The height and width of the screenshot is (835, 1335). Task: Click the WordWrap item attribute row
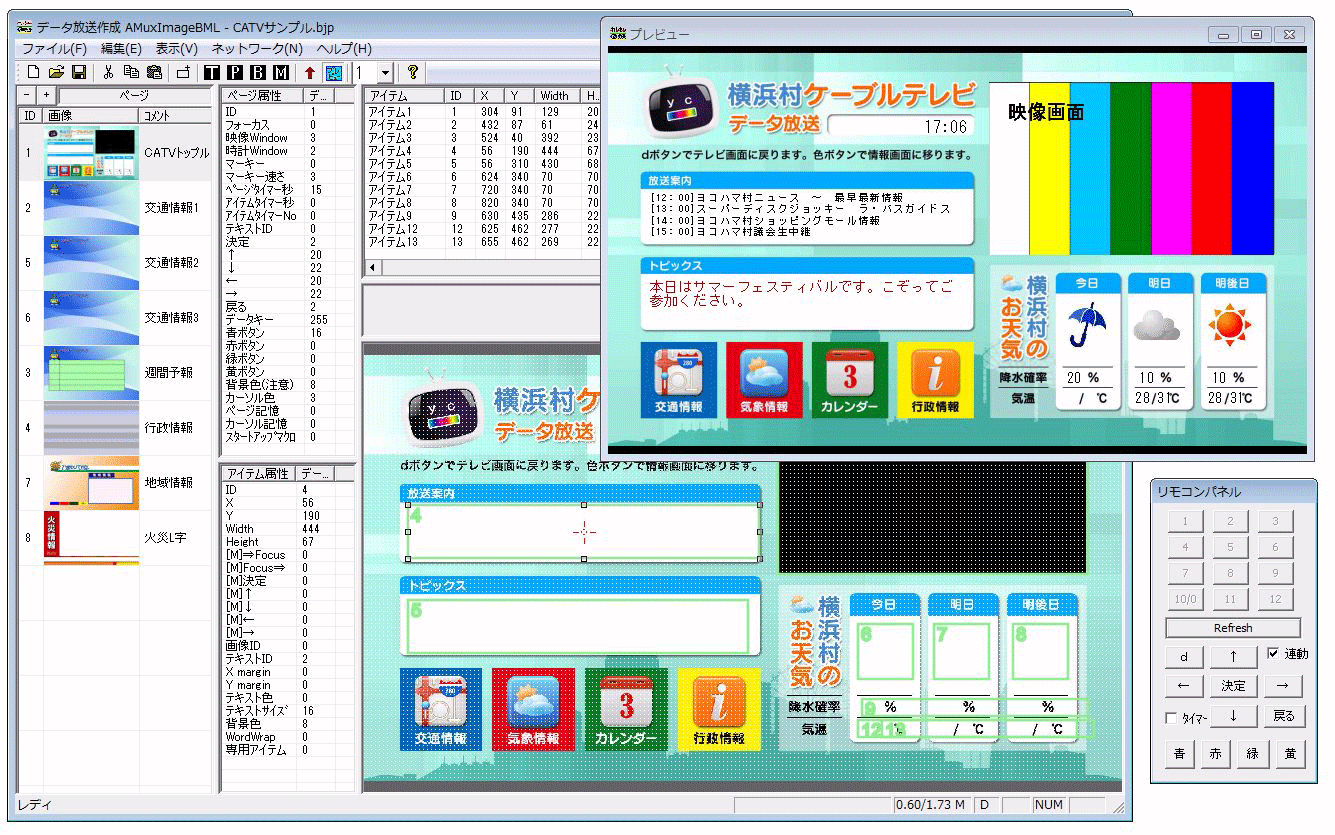[x=286, y=736]
